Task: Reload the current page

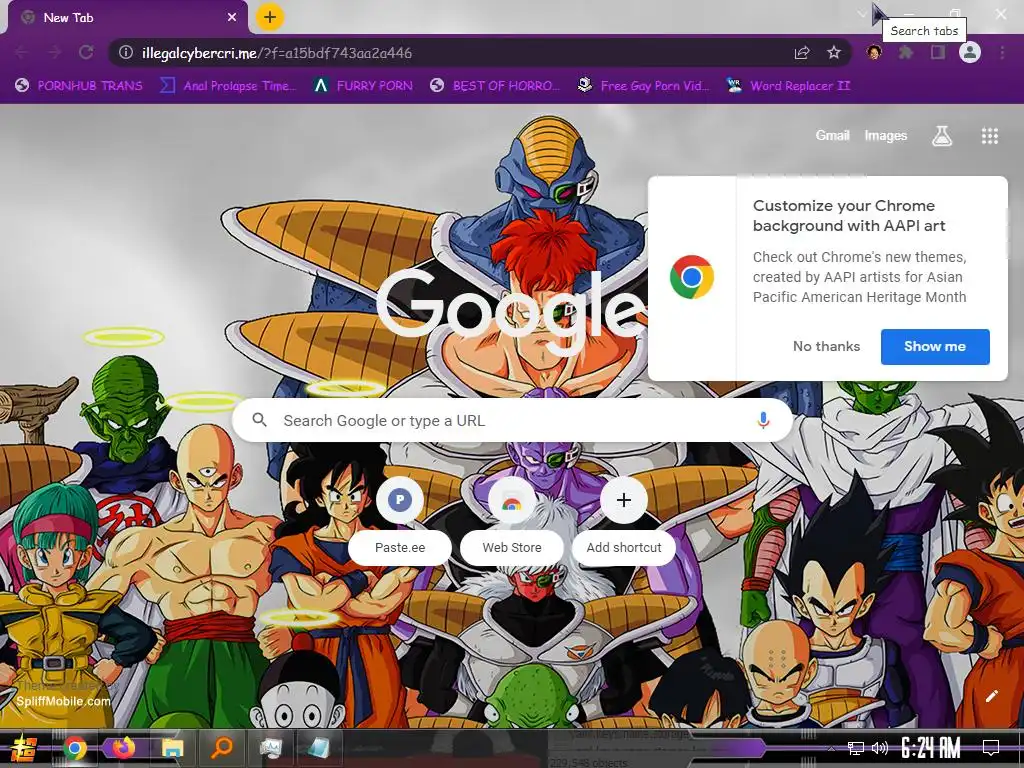Action: coord(86,52)
